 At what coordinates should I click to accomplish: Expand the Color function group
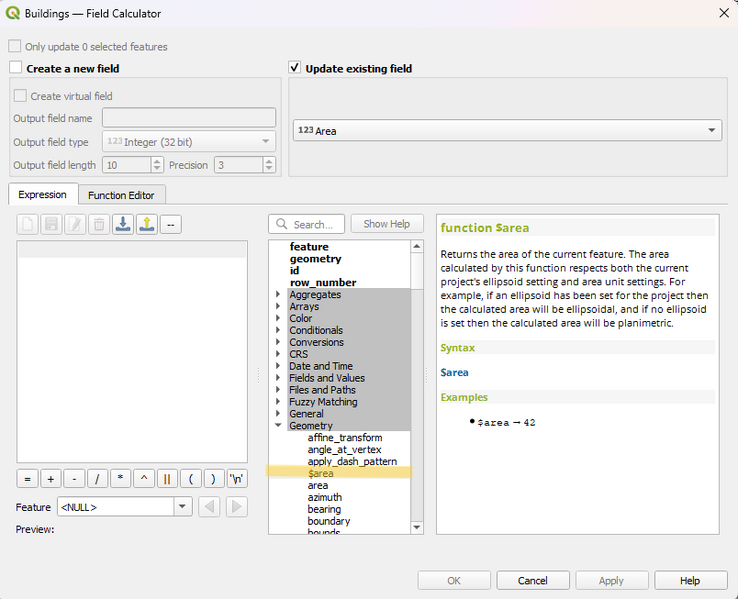[x=278, y=318]
